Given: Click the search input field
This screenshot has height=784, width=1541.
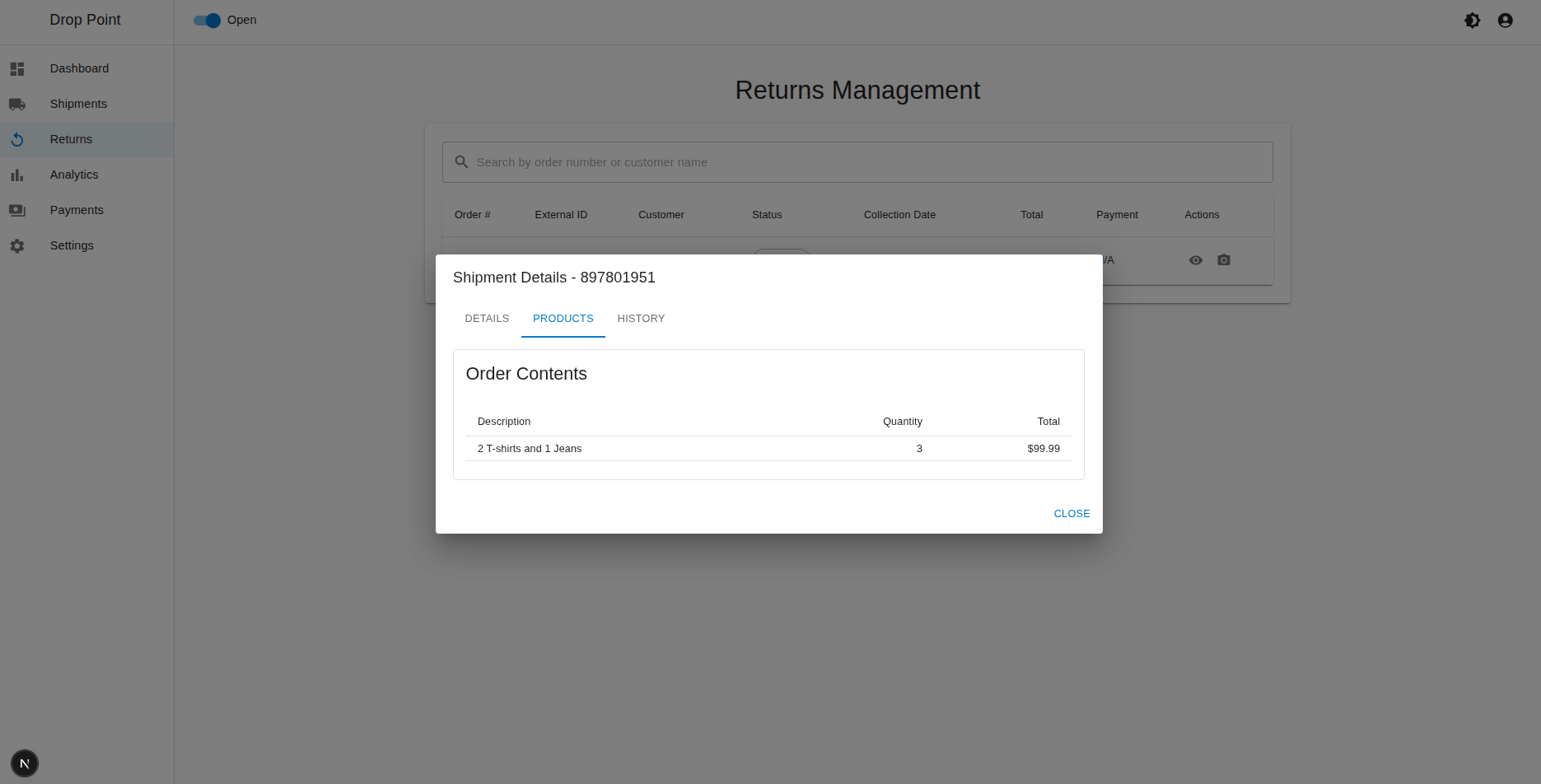Looking at the screenshot, I should point(741,162).
